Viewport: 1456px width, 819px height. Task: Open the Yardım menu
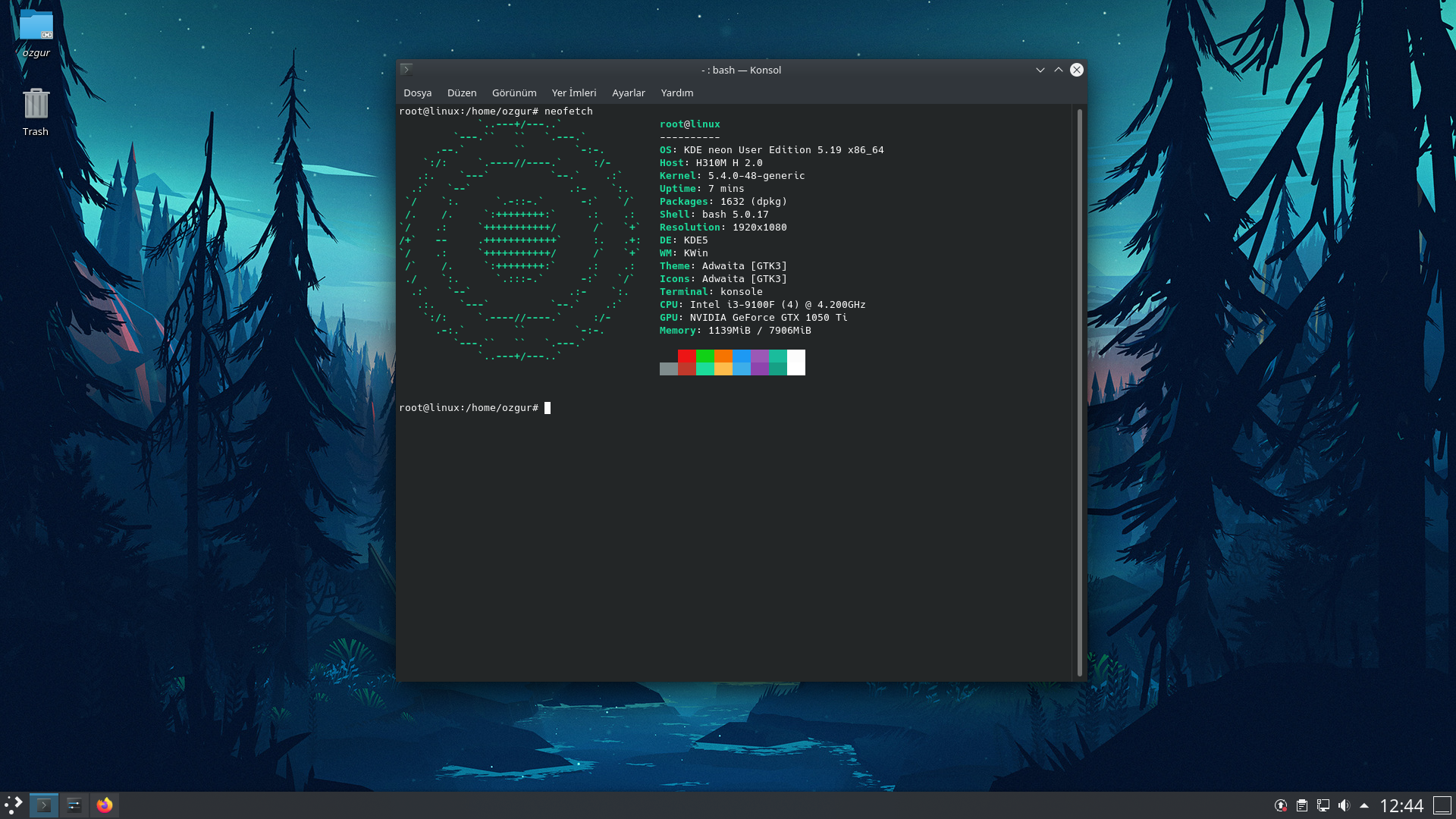(677, 93)
